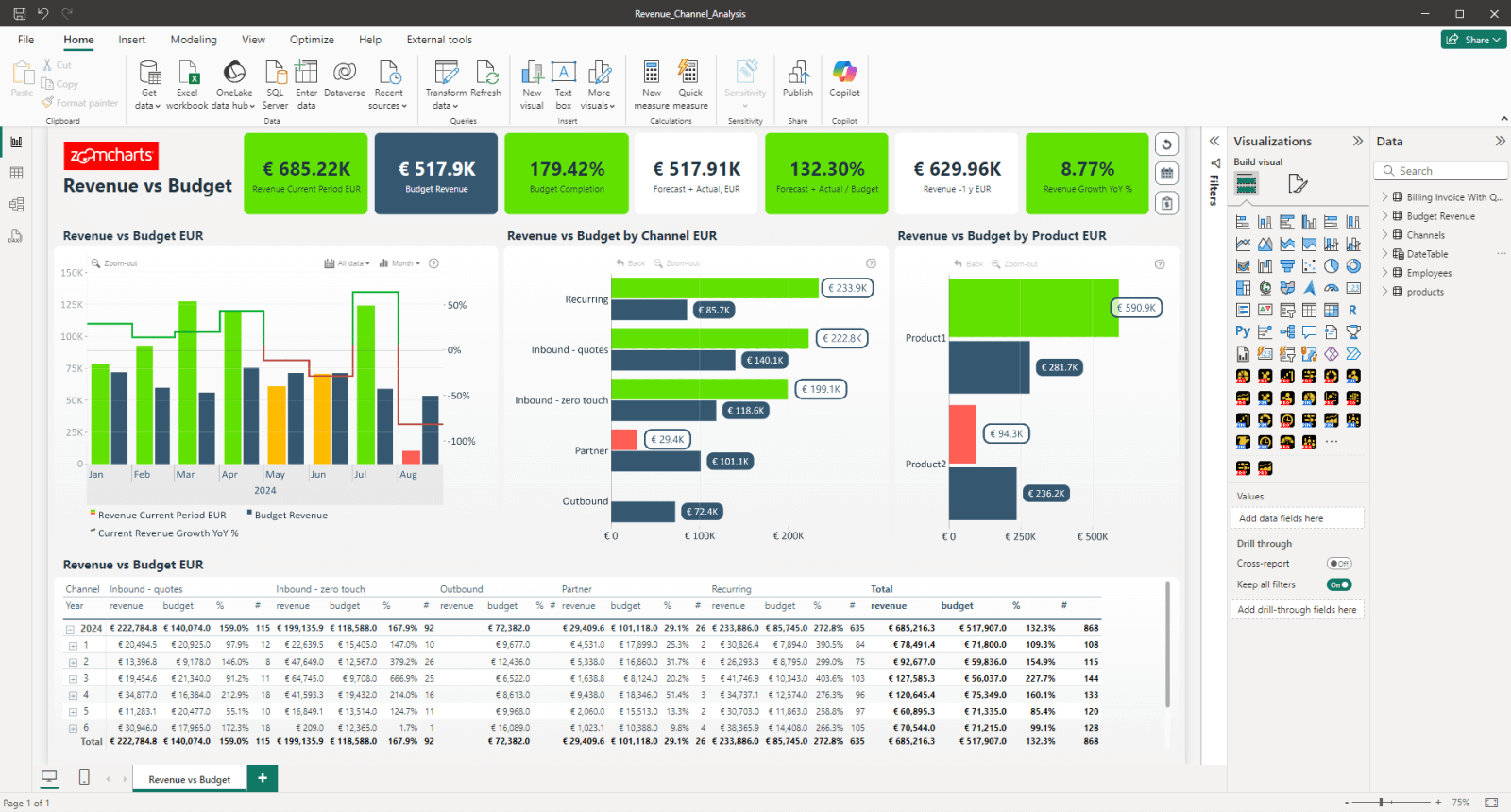Open Quick measure dialog
Image resolution: width=1511 pixels, height=812 pixels.
[x=690, y=85]
